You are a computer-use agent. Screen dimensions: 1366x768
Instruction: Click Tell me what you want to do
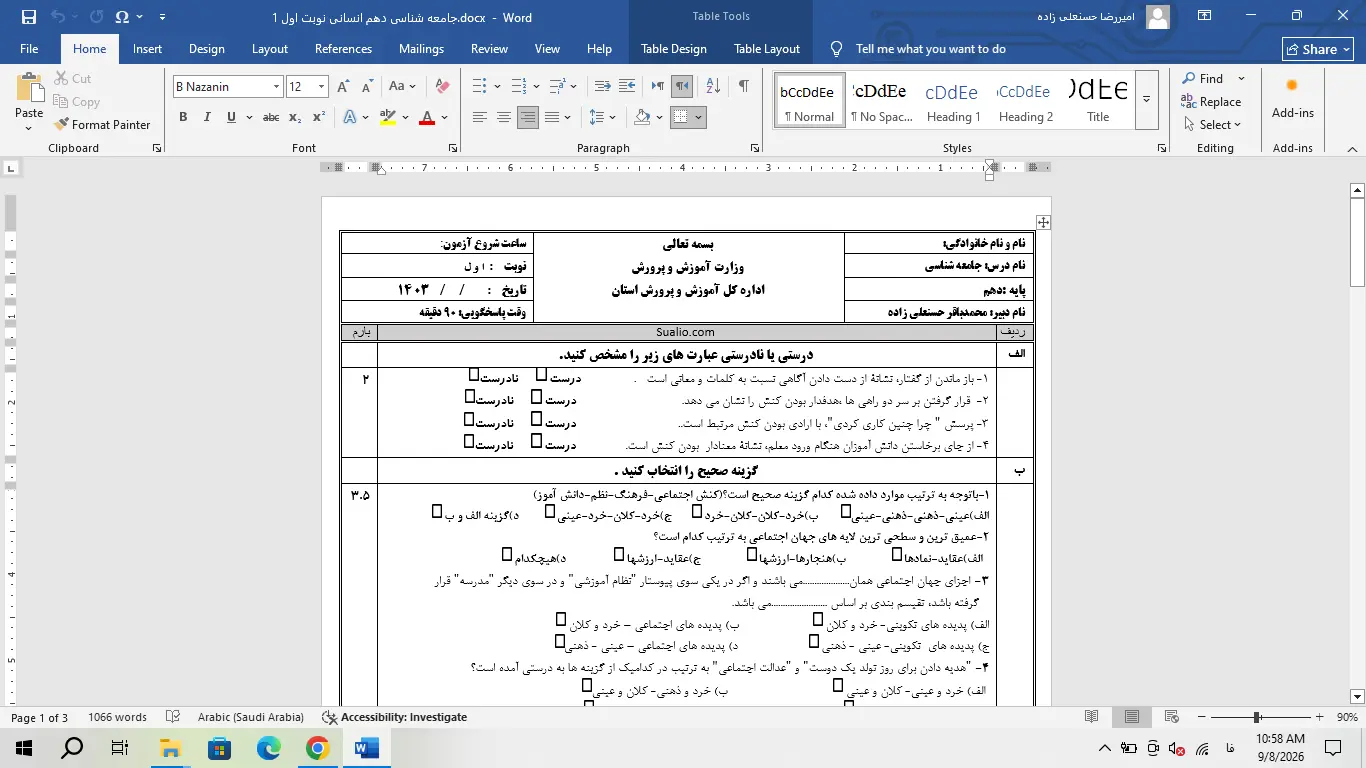tap(930, 49)
